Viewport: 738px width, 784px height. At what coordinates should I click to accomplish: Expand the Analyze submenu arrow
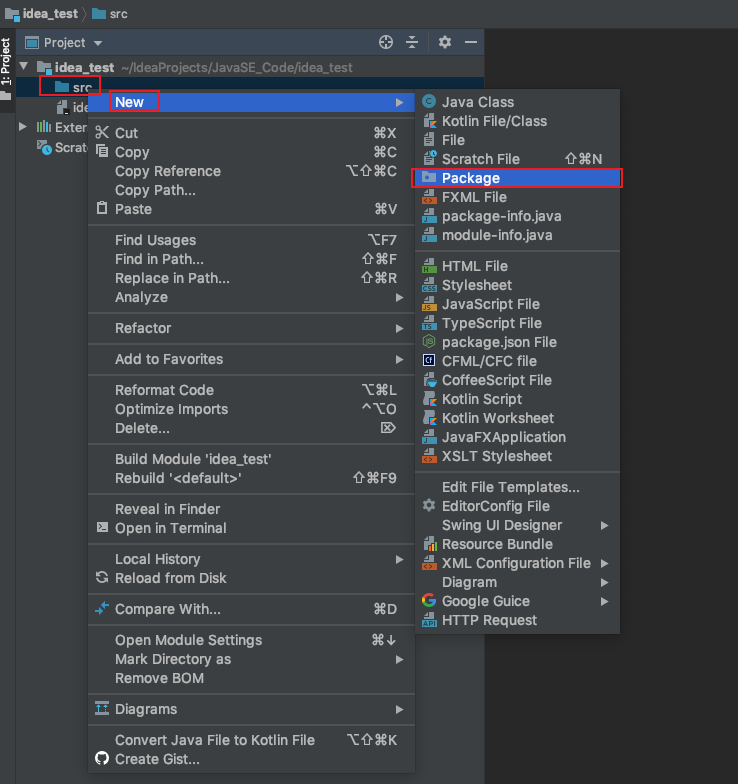(x=400, y=298)
